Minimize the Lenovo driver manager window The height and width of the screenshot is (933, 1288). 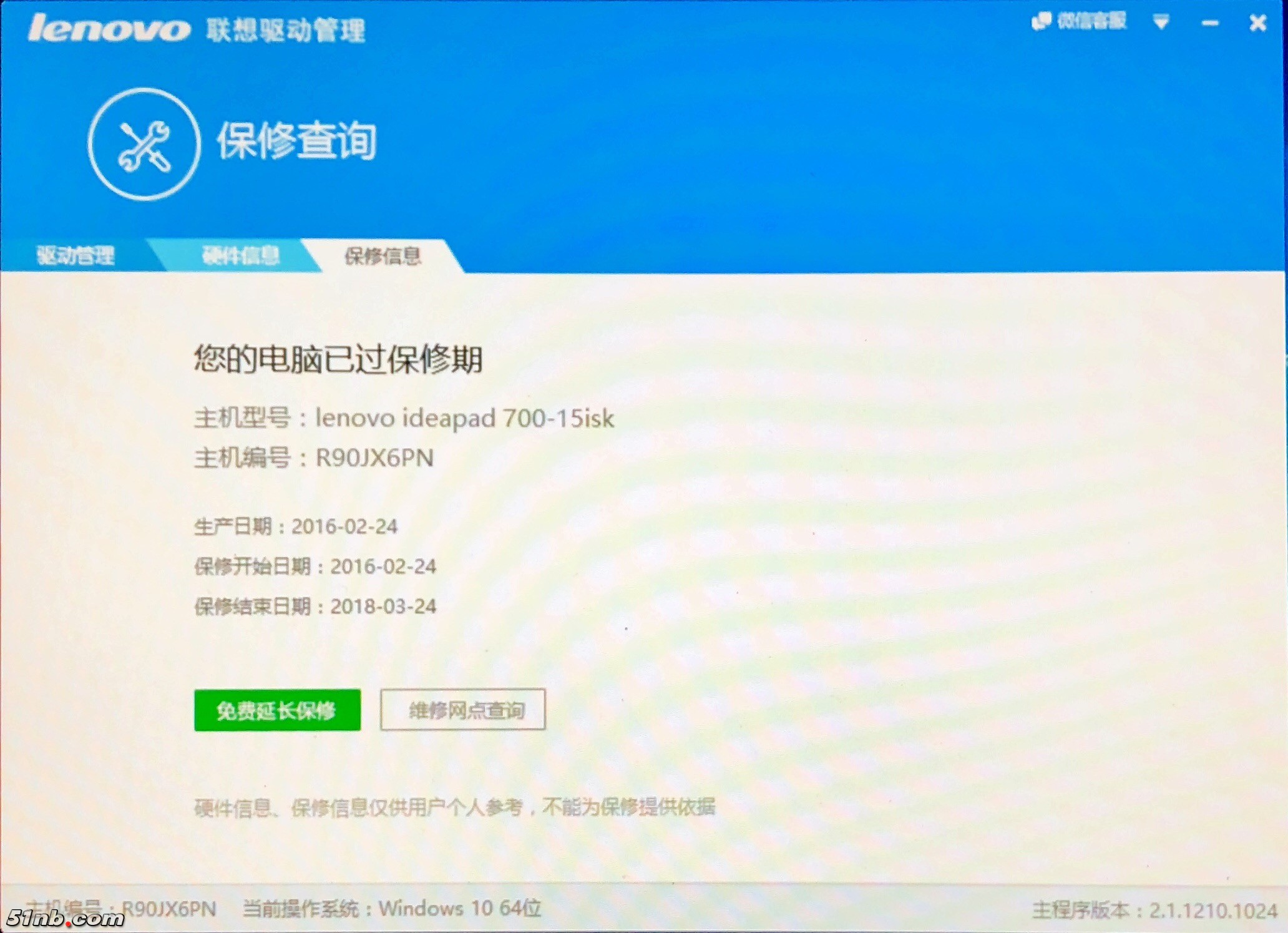point(1210,24)
